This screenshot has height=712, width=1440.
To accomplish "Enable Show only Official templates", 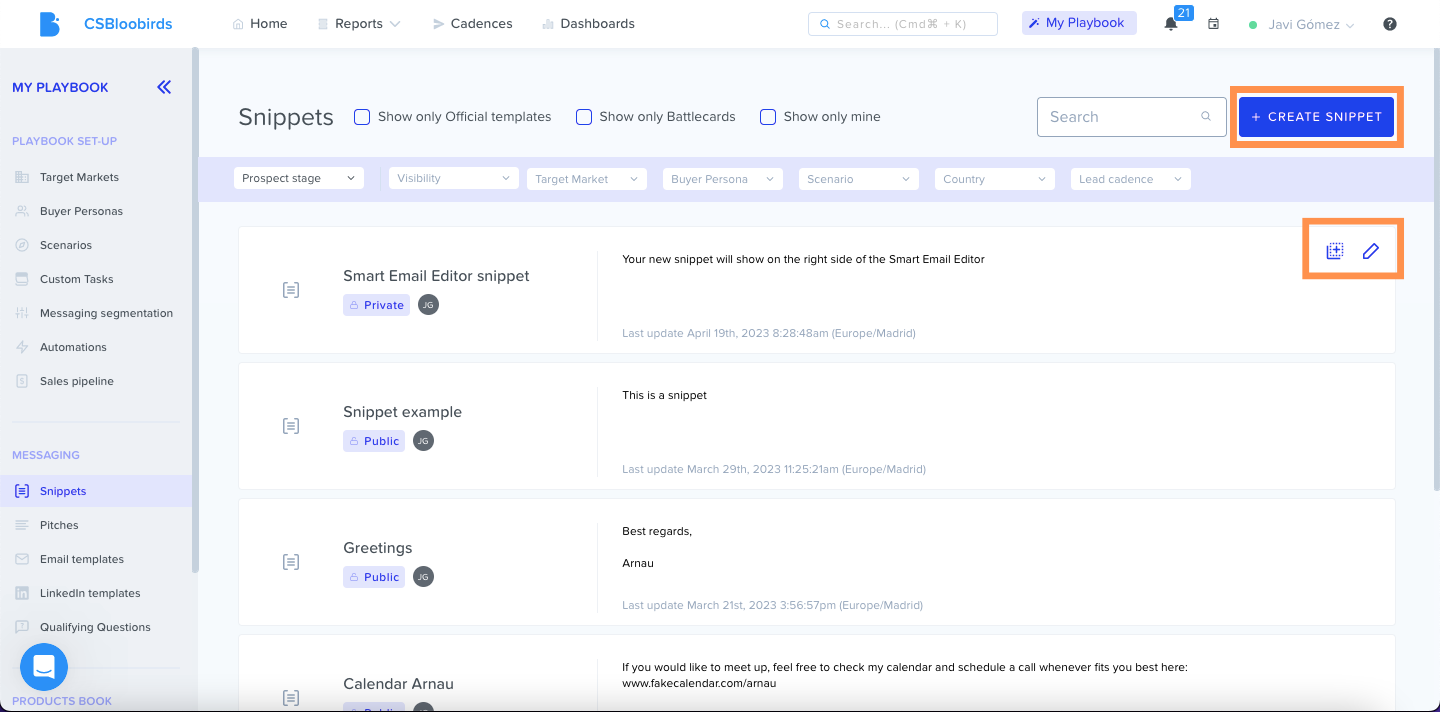I will coord(362,117).
